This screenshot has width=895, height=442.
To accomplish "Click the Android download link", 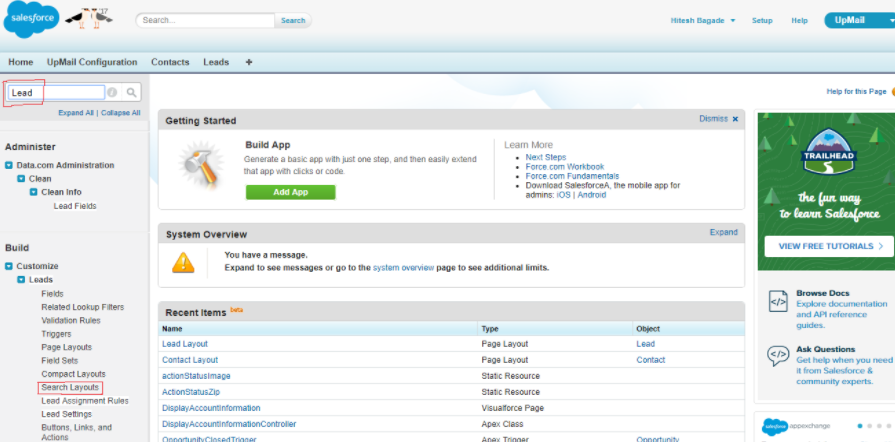I will click(x=591, y=195).
